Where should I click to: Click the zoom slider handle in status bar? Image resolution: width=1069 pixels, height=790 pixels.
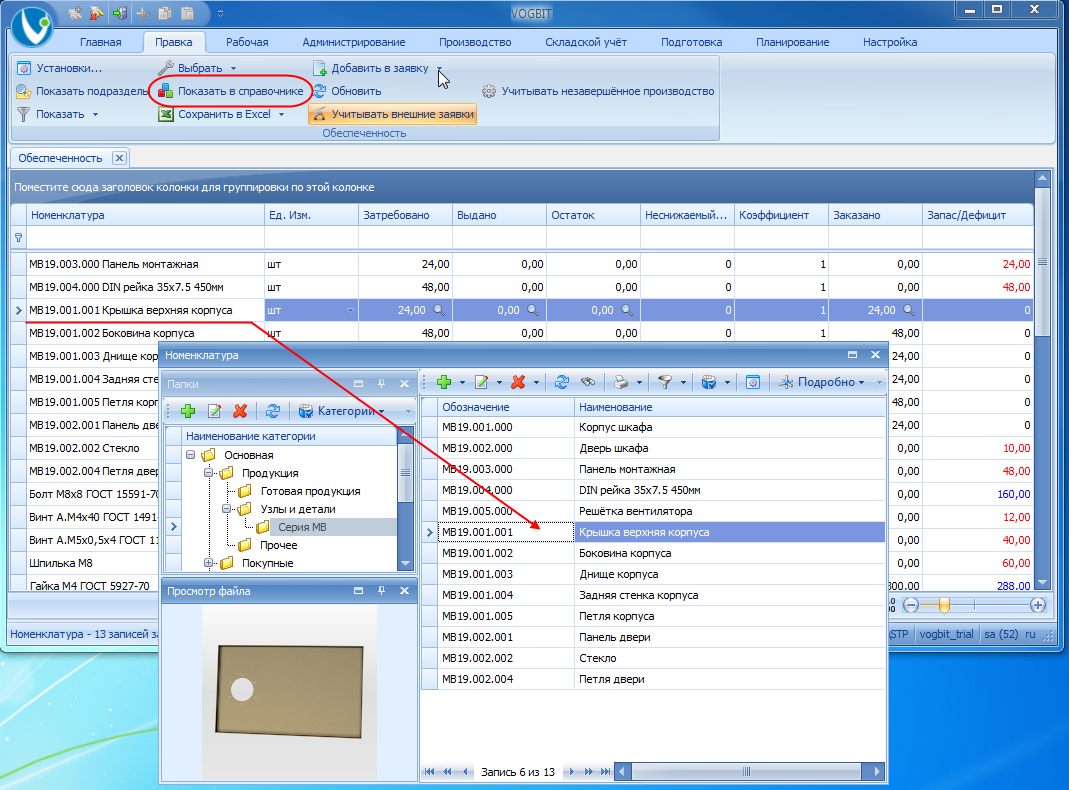pos(944,605)
